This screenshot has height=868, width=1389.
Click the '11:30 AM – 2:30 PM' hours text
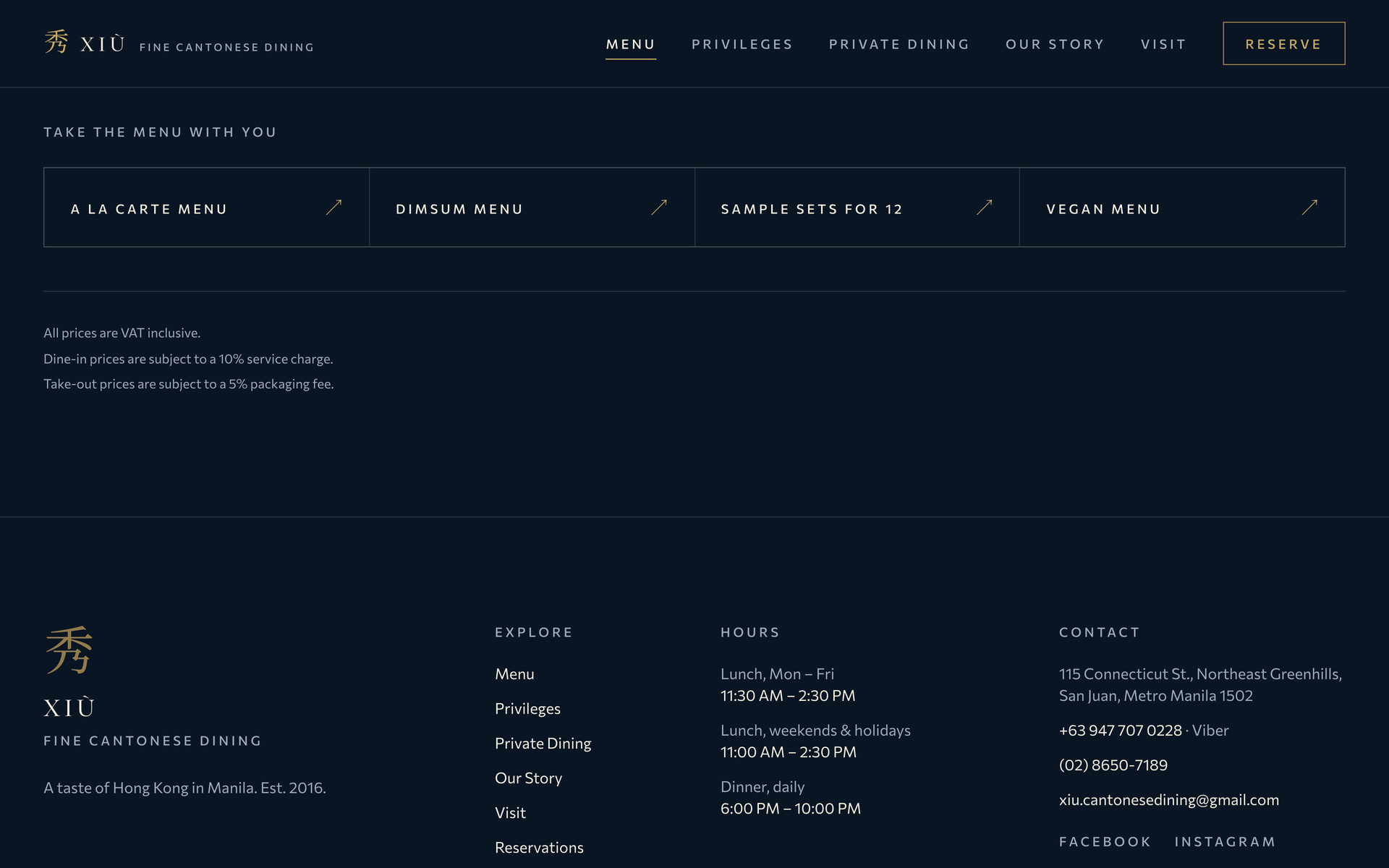pyautogui.click(x=788, y=696)
